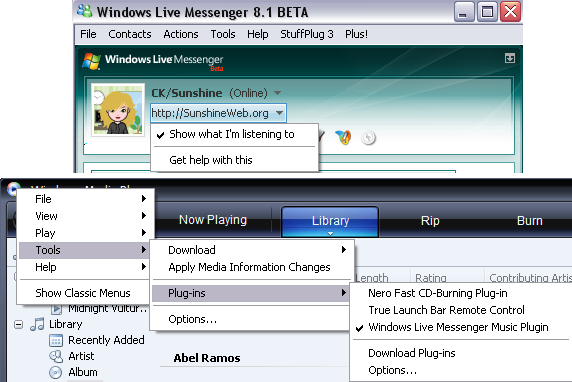The width and height of the screenshot is (572, 382).
Task: Open Options... in Tools submenu
Action: pos(250,319)
